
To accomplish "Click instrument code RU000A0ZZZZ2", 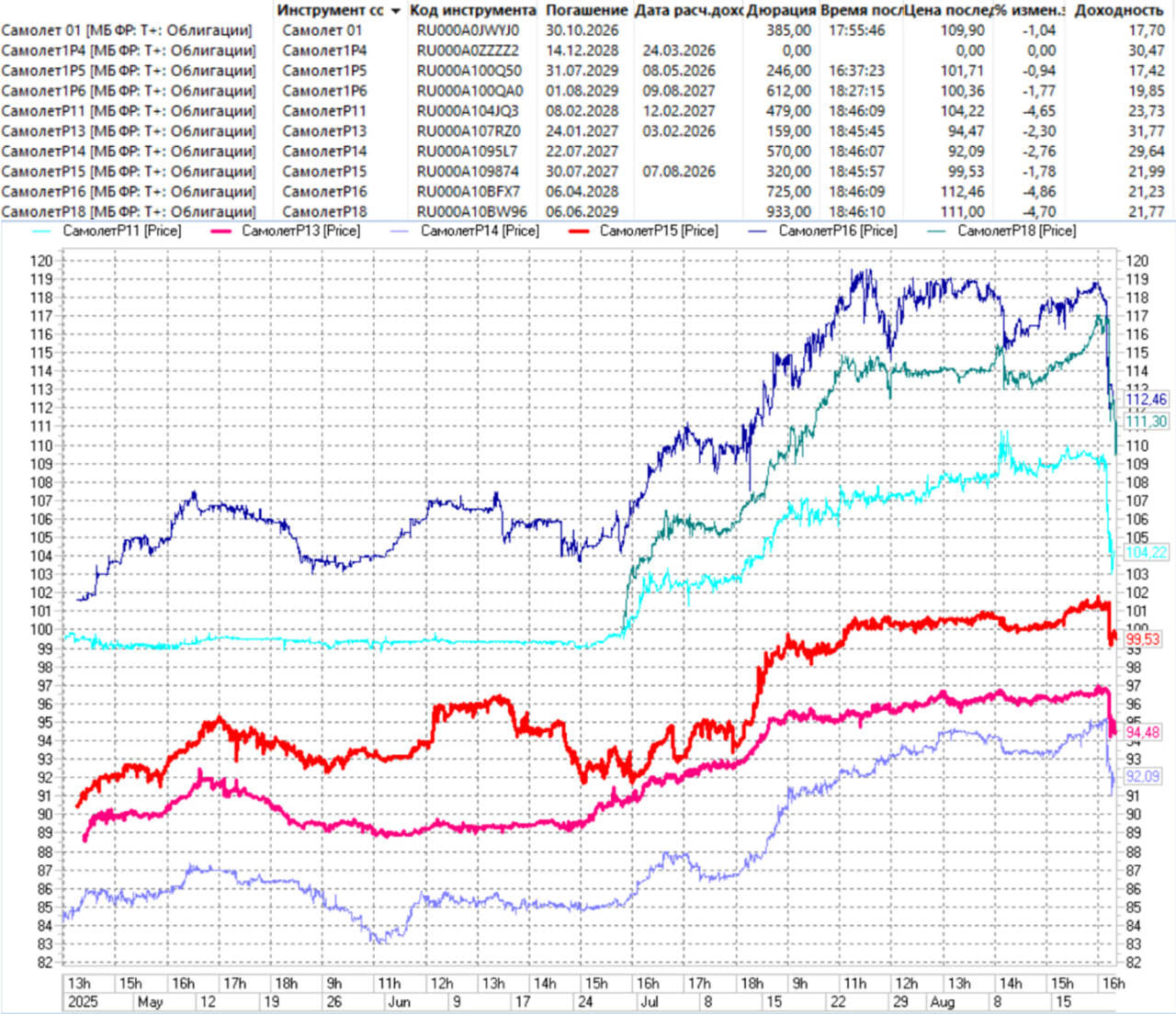I will [x=468, y=51].
